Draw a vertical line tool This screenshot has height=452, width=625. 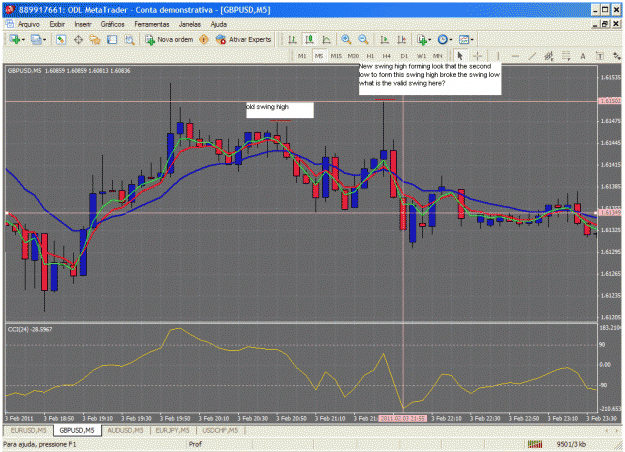coord(498,56)
